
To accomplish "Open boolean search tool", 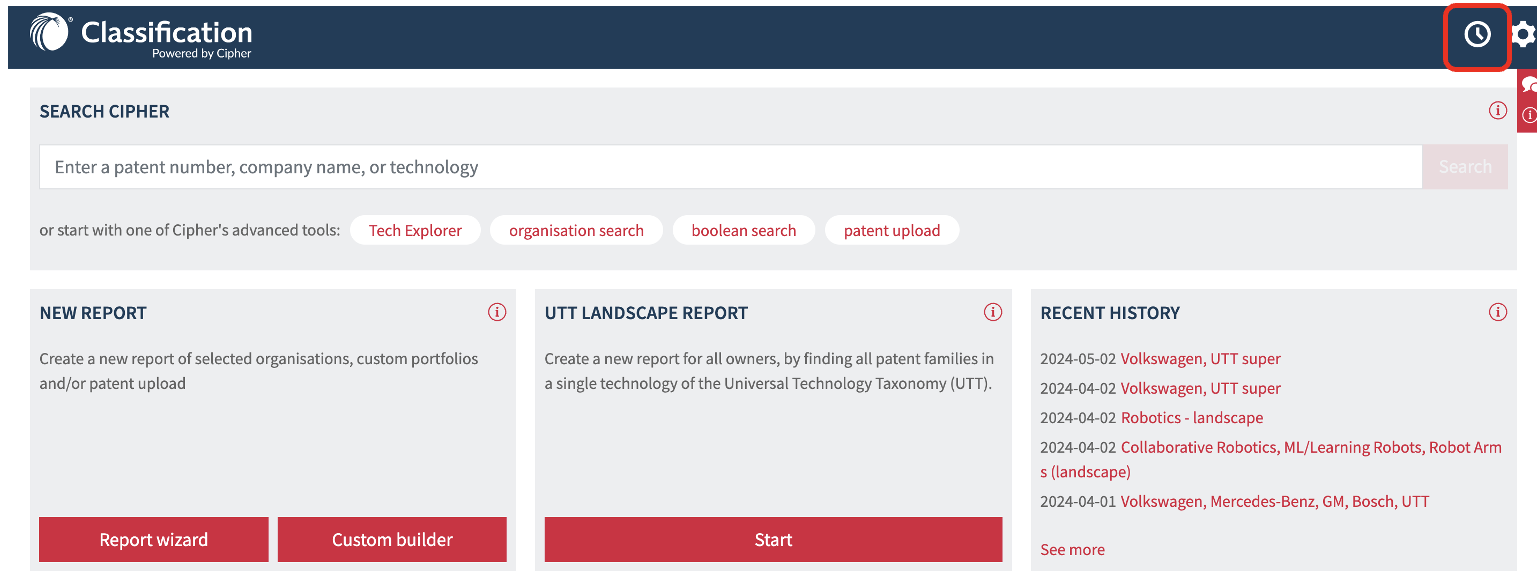I will point(744,230).
